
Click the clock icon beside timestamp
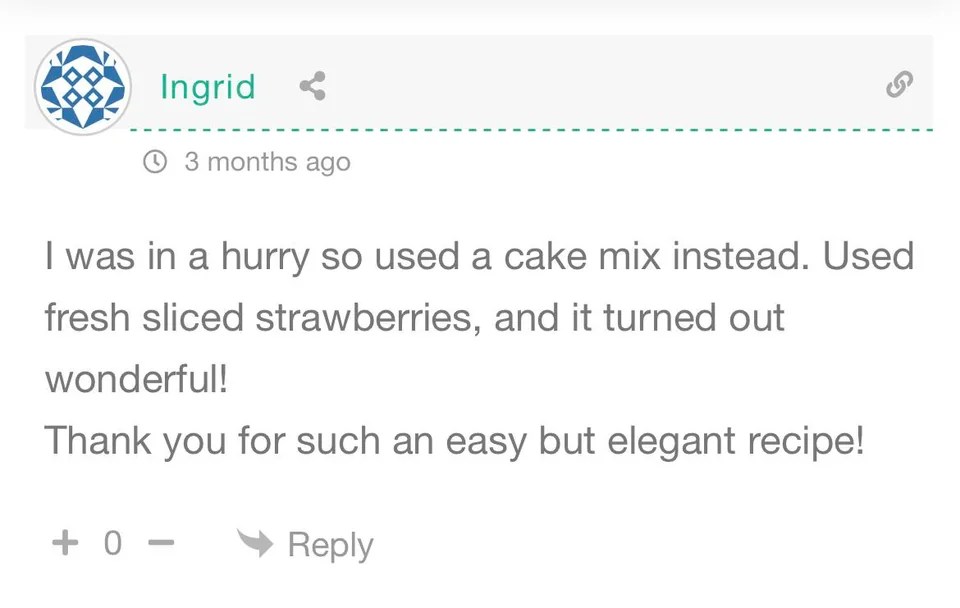[155, 161]
